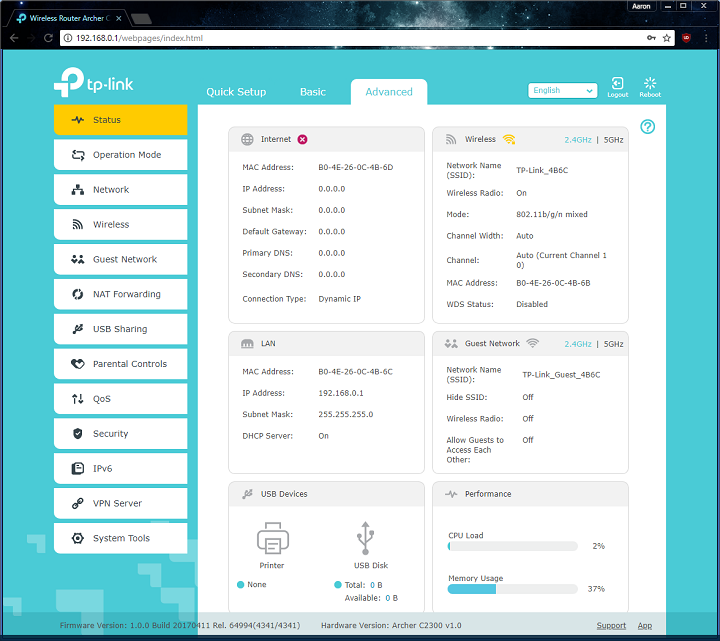
Task: Click the Reboot icon
Action: tap(650, 86)
